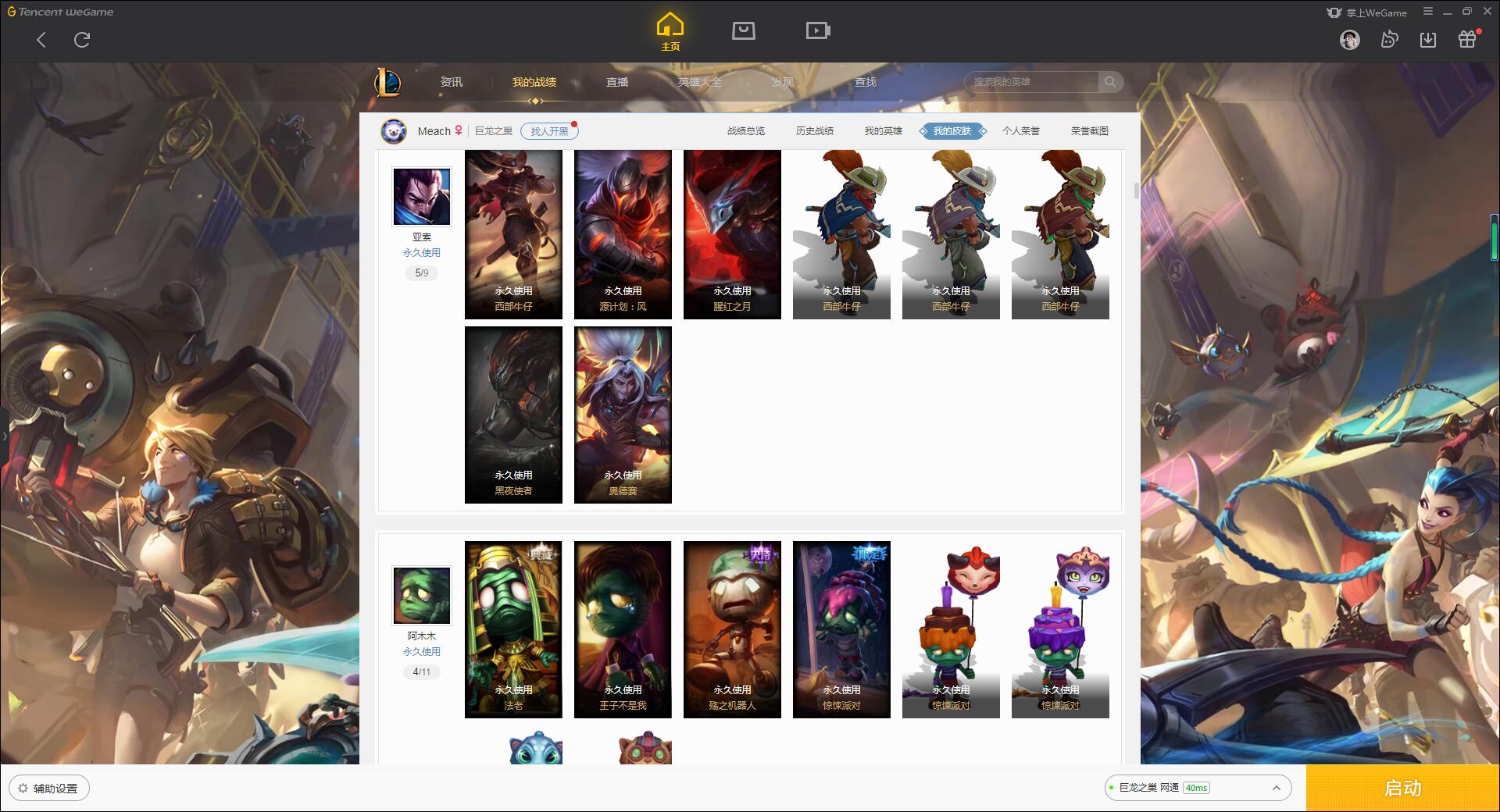
Task: Click the 阿木木 champion portrait
Action: pyautogui.click(x=422, y=596)
